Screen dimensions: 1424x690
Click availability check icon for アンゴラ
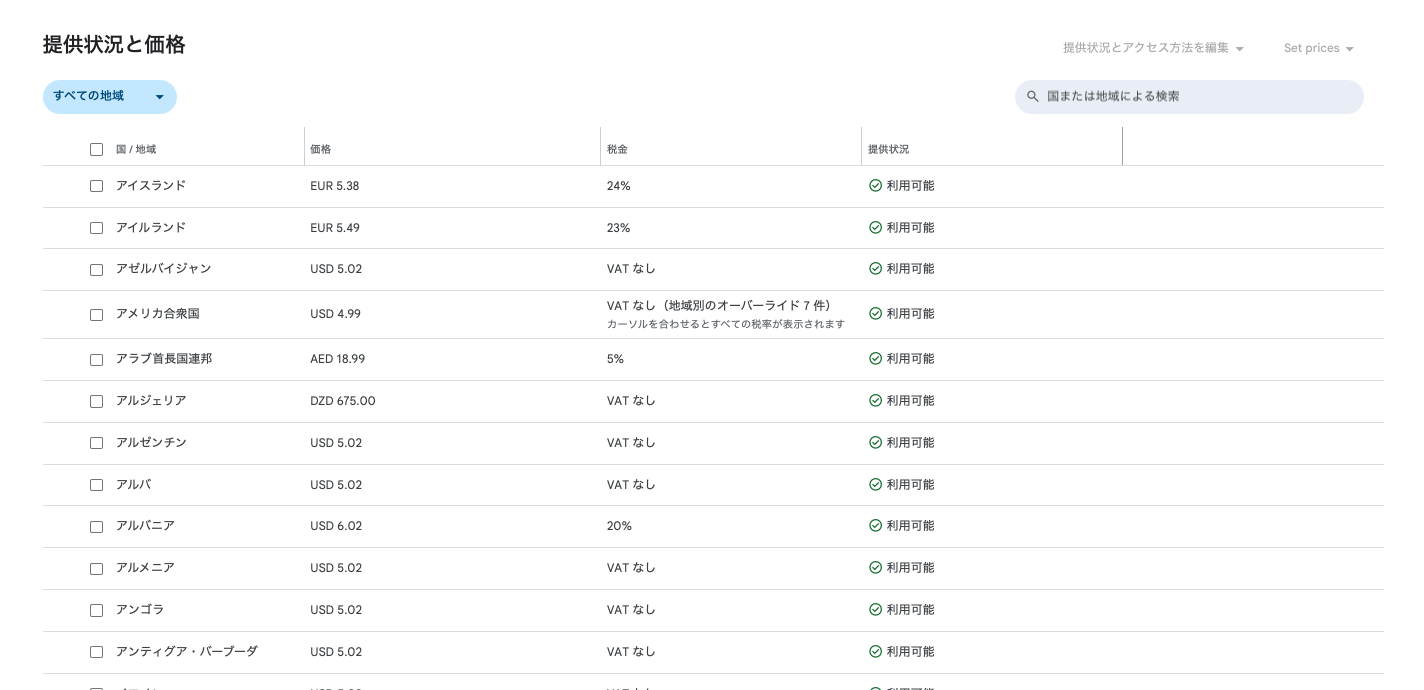tap(875, 610)
